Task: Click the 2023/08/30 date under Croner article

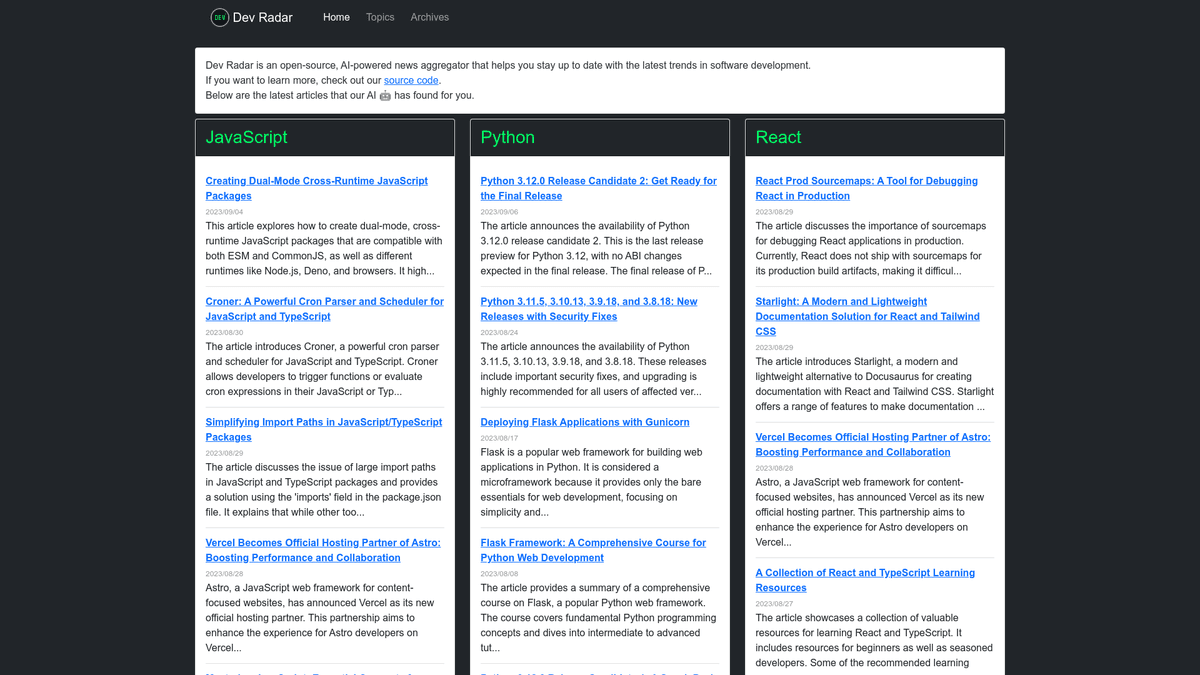Action: 224,332
